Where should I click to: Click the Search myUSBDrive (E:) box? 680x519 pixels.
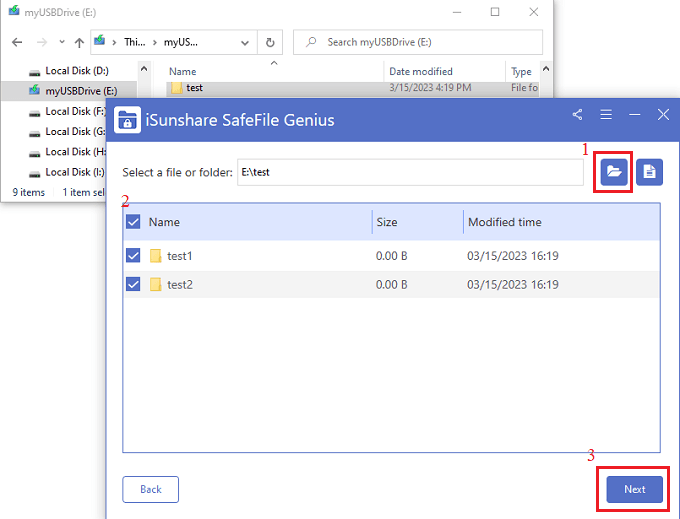point(418,42)
